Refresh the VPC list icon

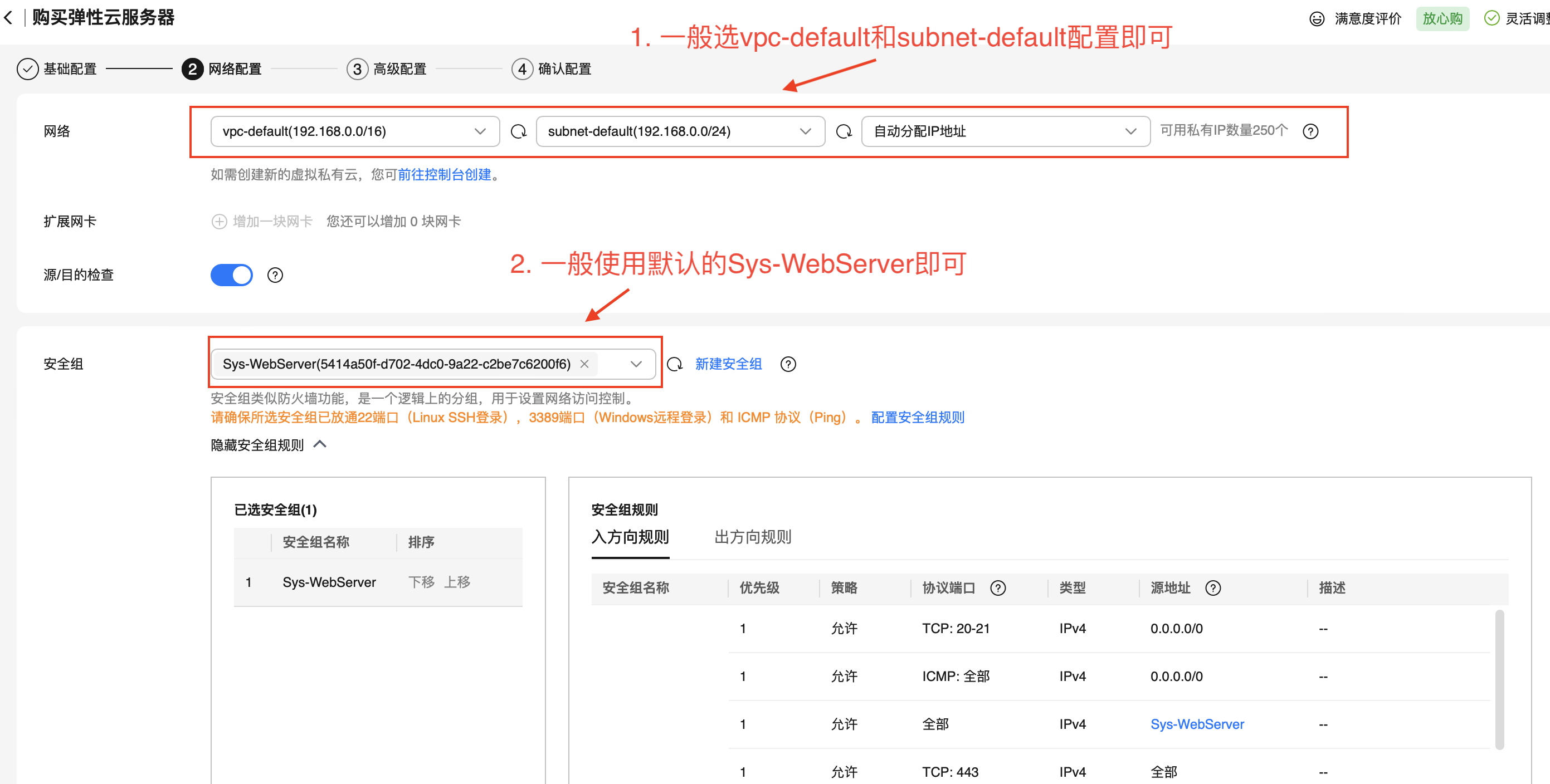[x=518, y=131]
